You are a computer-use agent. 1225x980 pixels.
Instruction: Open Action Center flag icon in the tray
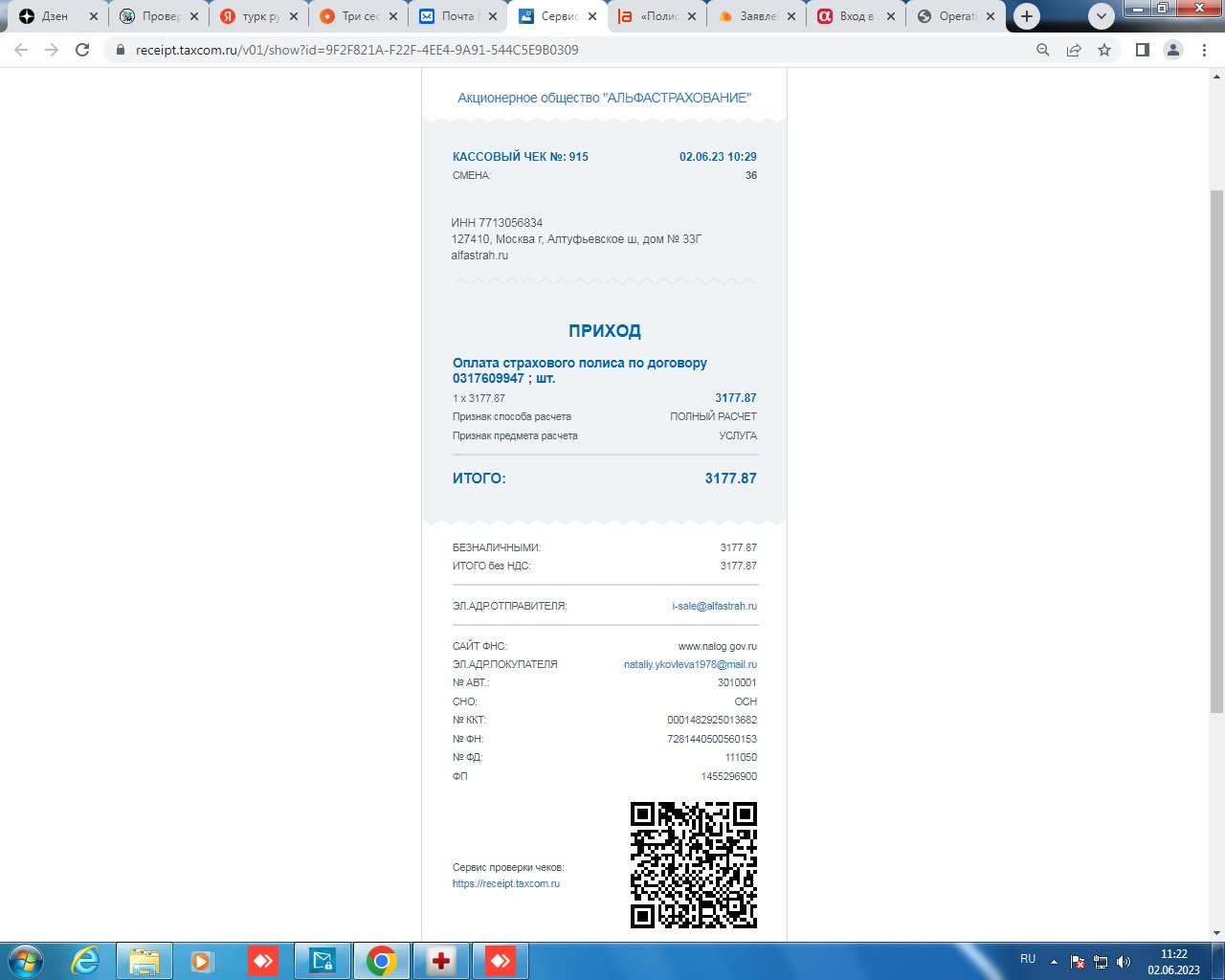[x=1078, y=962]
